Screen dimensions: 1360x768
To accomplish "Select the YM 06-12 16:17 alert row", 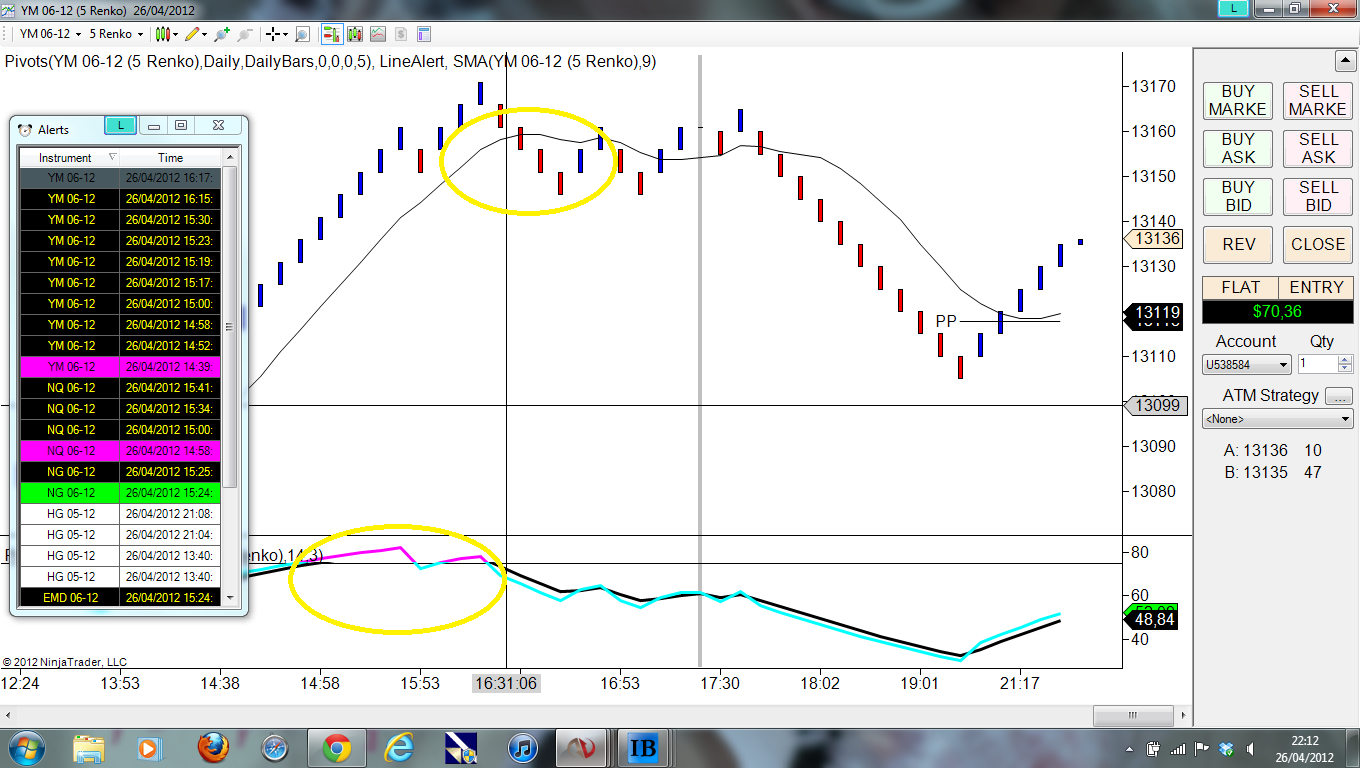I will 120,178.
